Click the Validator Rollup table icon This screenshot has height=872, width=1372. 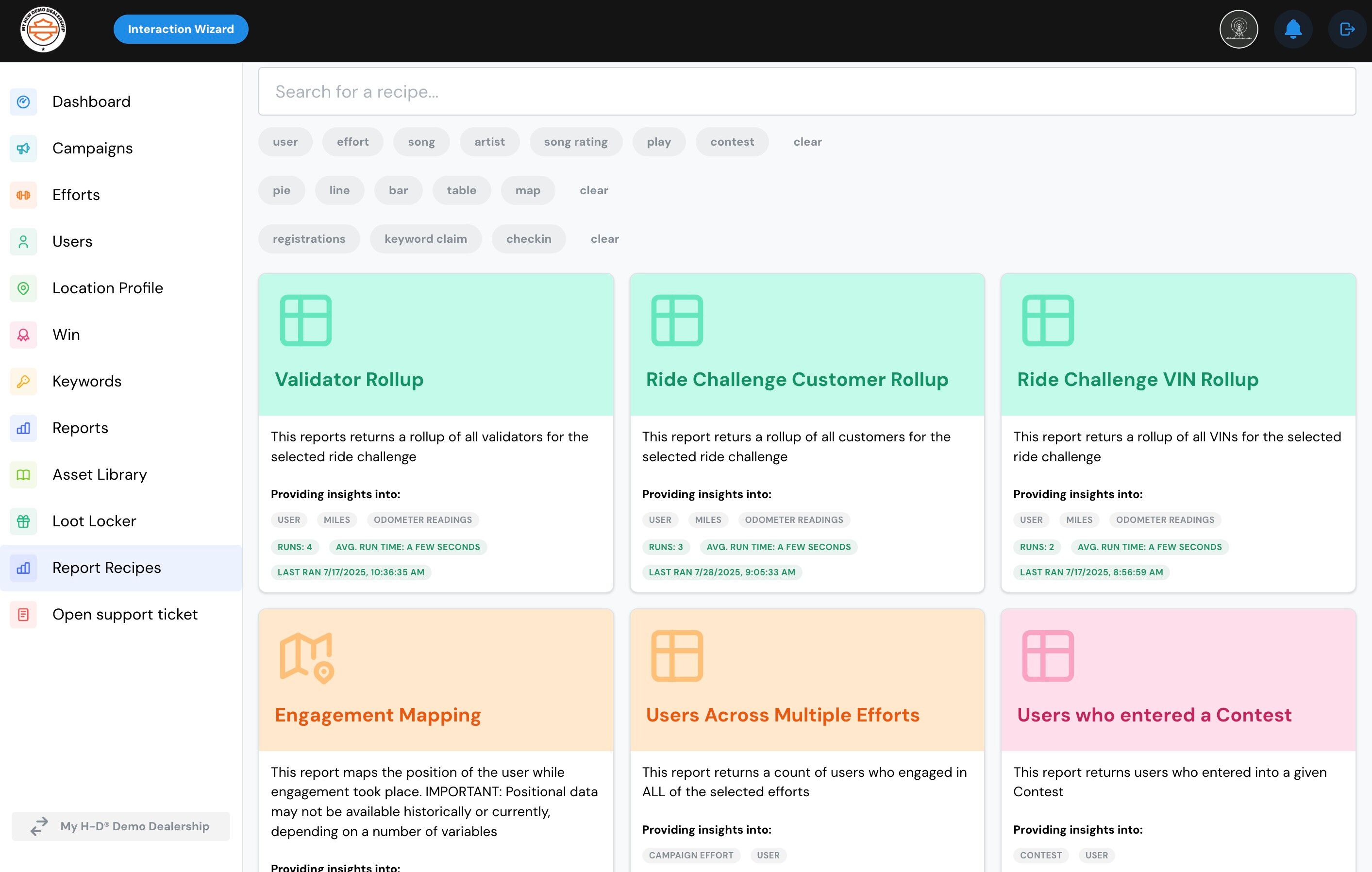coord(305,320)
